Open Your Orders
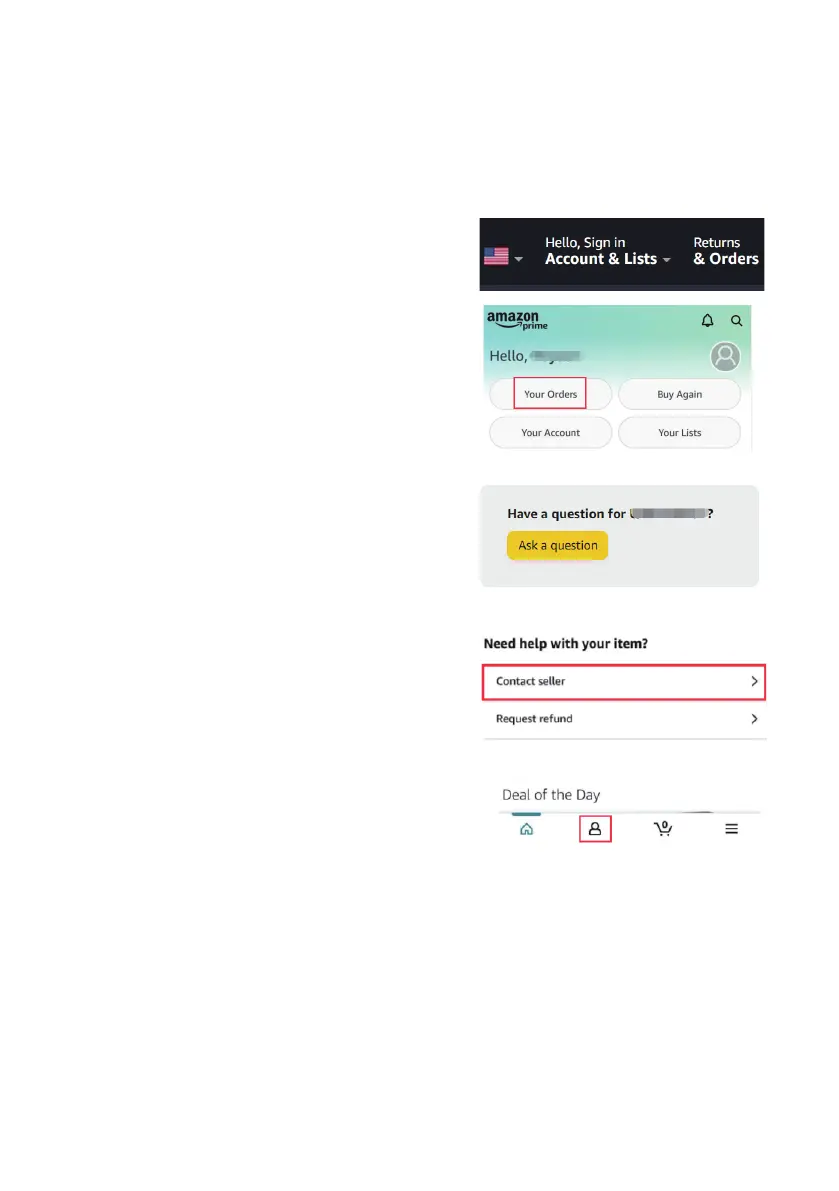The width and height of the screenshot is (839, 1191). coord(550,394)
